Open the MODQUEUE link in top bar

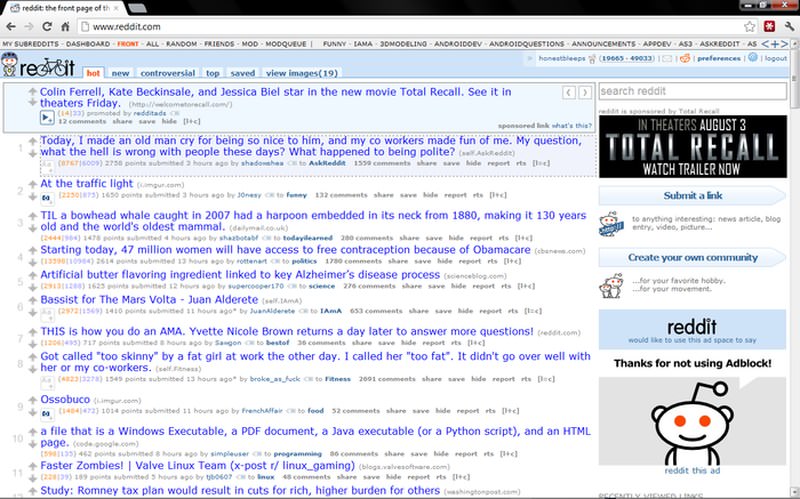[x=286, y=44]
